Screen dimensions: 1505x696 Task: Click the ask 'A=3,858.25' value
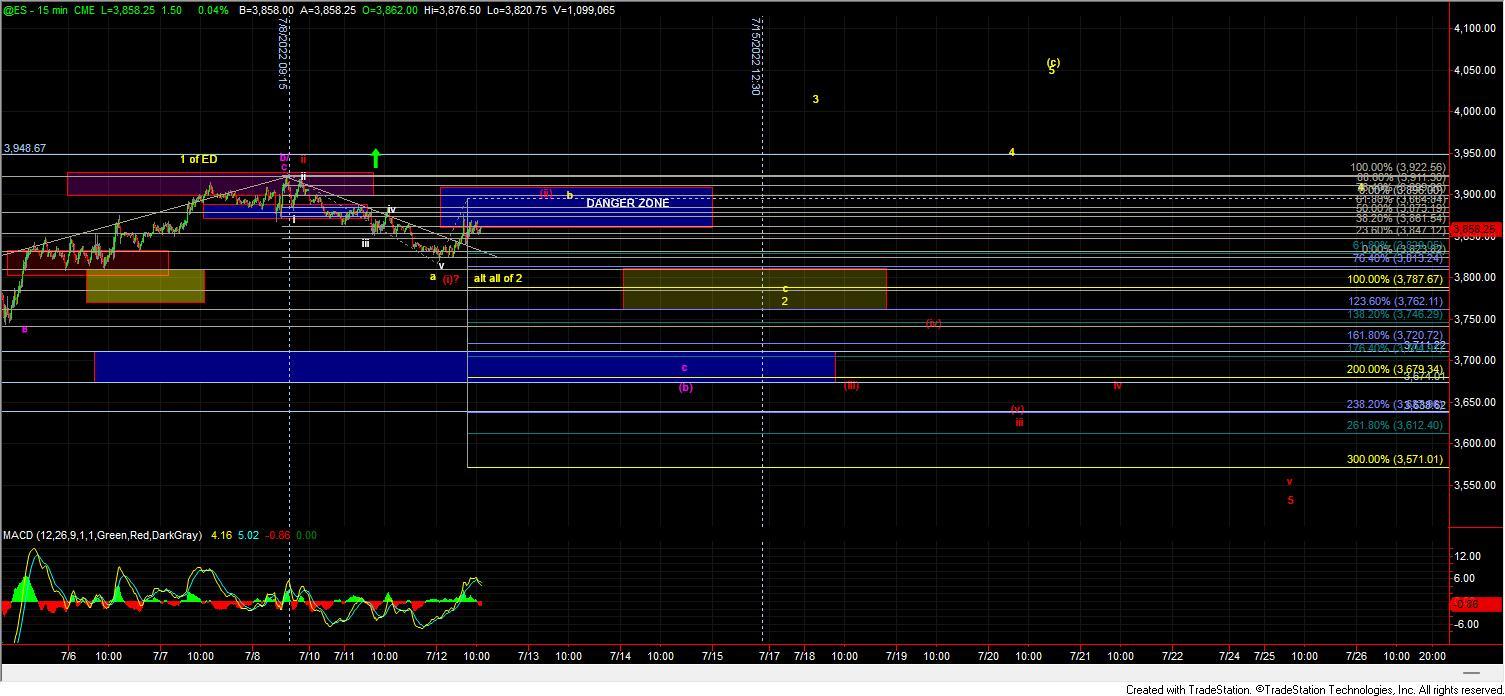click(x=327, y=10)
